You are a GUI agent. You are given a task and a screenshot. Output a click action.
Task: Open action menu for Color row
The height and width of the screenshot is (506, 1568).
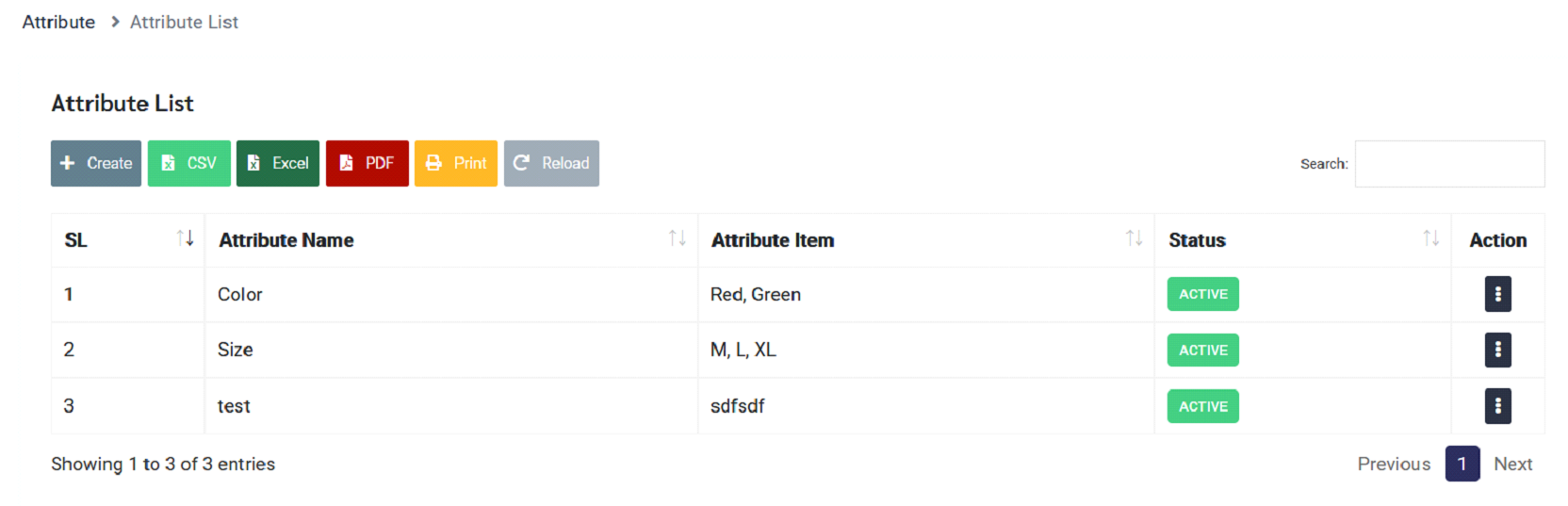pyautogui.click(x=1497, y=294)
